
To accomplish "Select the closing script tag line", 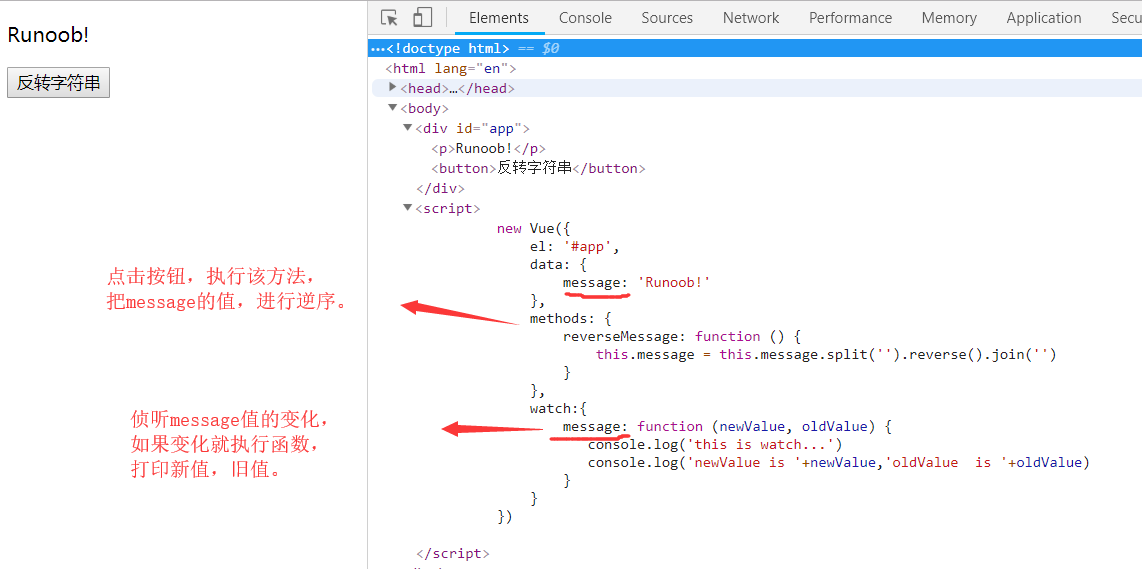I will pyautogui.click(x=452, y=553).
